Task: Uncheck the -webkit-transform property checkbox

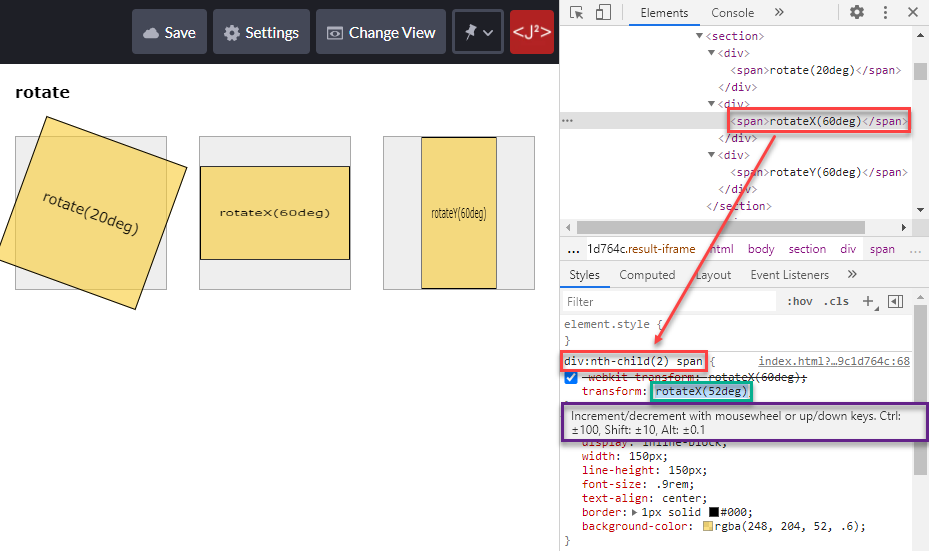Action: (x=571, y=377)
